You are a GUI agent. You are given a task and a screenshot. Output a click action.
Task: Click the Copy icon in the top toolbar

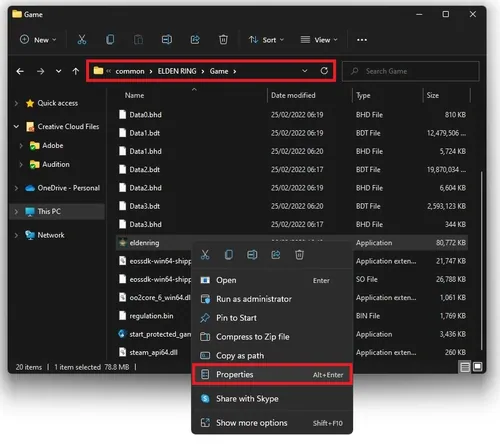pyautogui.click(x=110, y=40)
